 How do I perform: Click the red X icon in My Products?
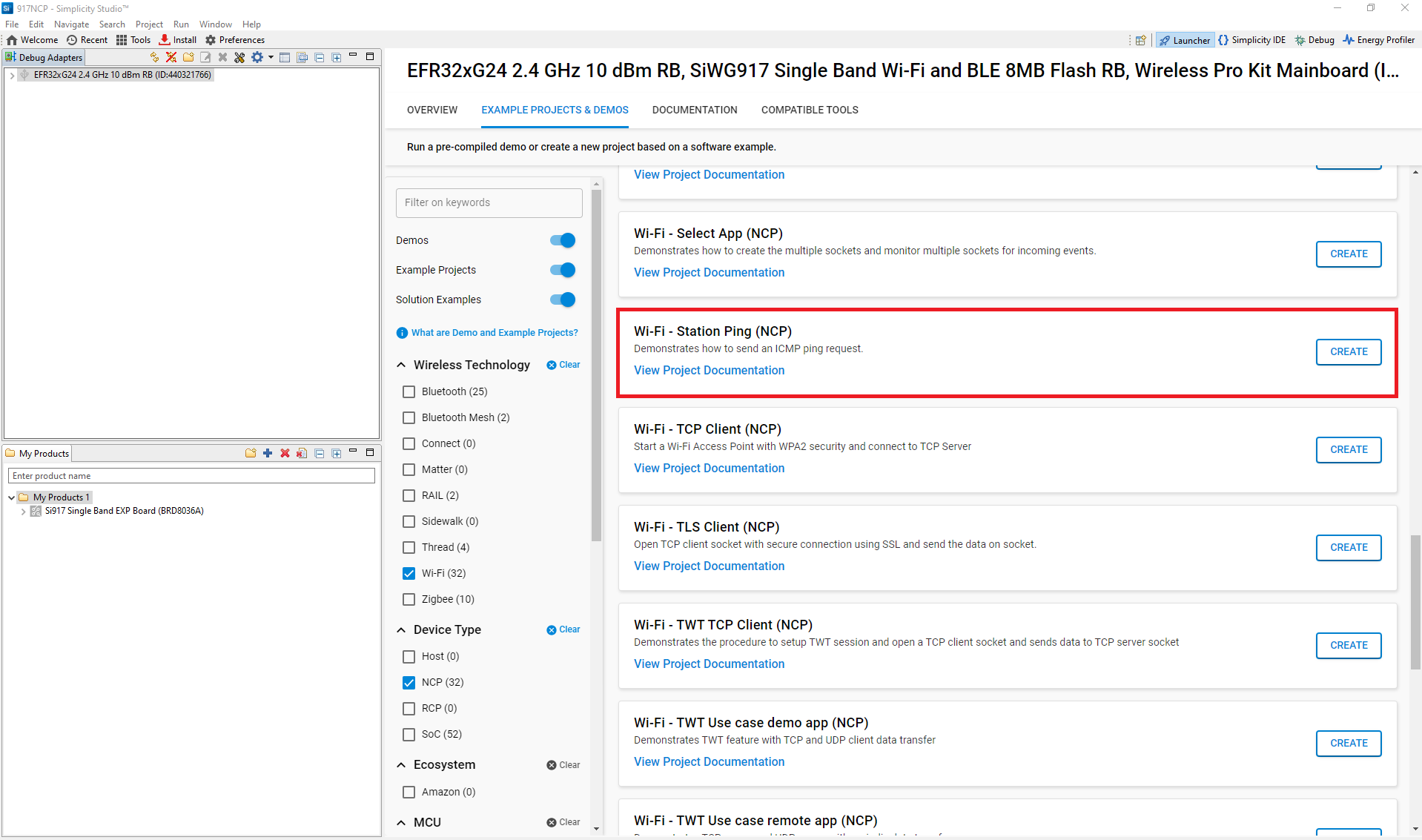[x=285, y=453]
